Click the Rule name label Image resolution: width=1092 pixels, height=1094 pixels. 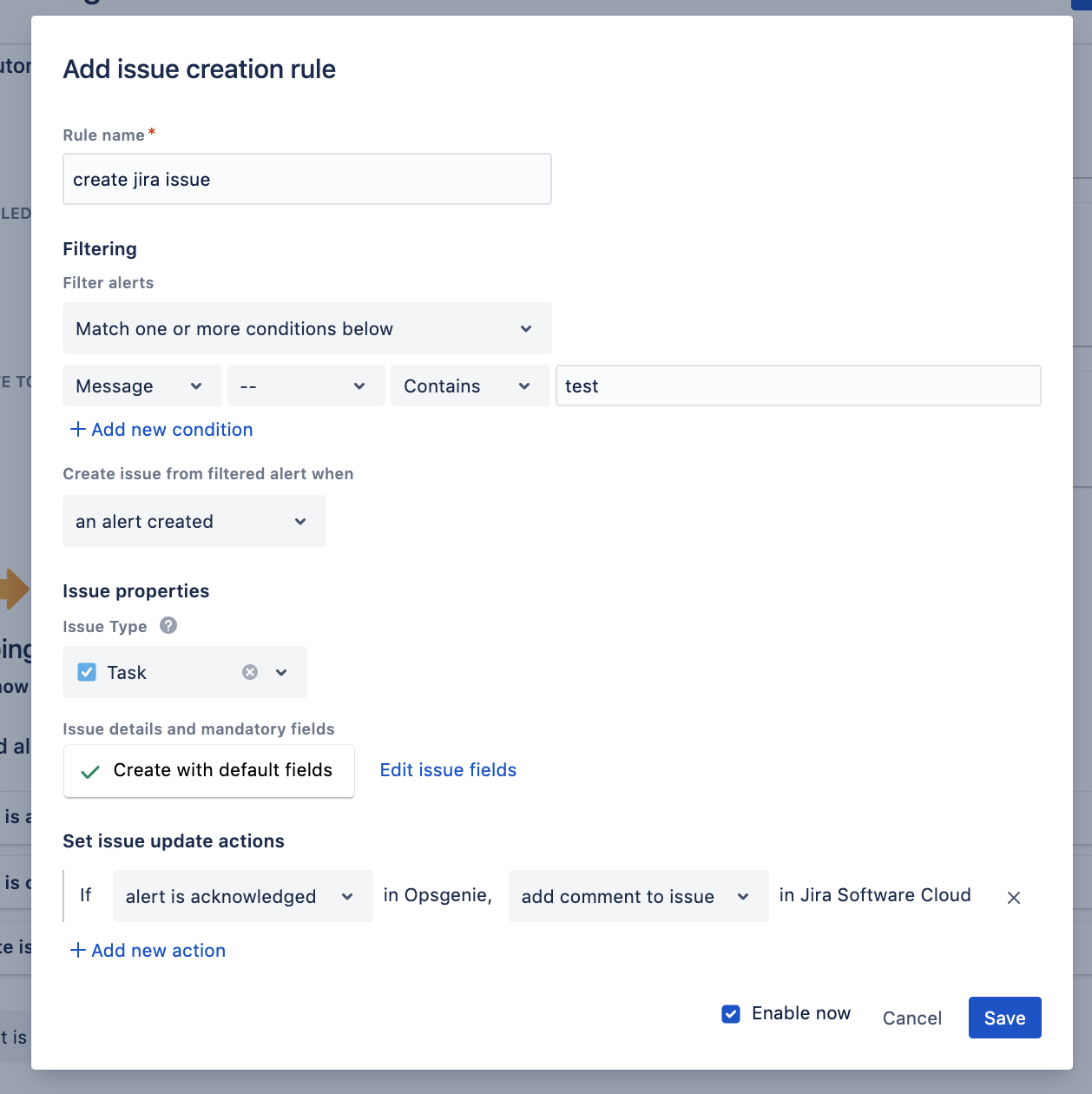click(x=104, y=135)
